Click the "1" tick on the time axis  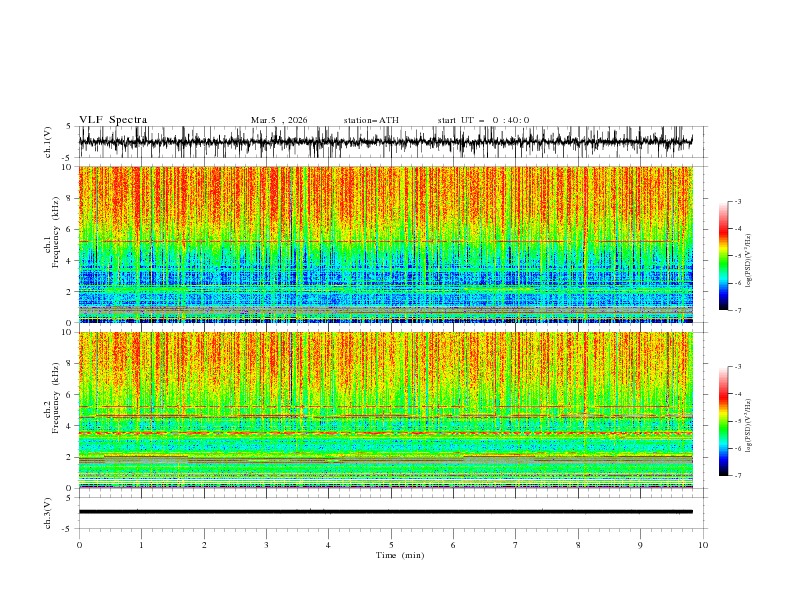coord(141,545)
